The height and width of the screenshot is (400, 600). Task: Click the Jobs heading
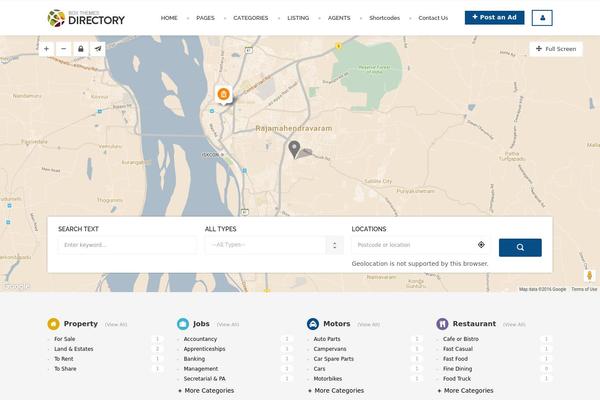[201, 323]
